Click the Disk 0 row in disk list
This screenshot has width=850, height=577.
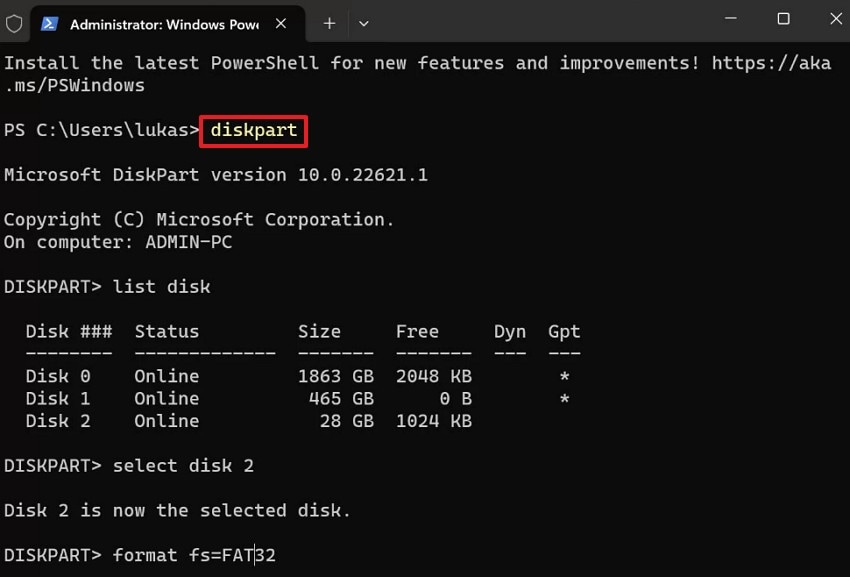point(58,376)
